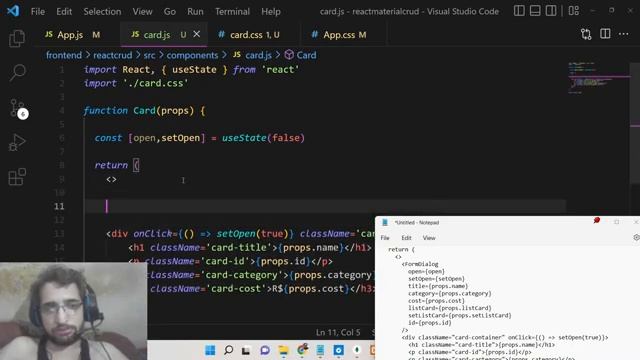Screen dimensions: 640x360
Task: Click the editor minimap
Action: click(x=598, y=78)
